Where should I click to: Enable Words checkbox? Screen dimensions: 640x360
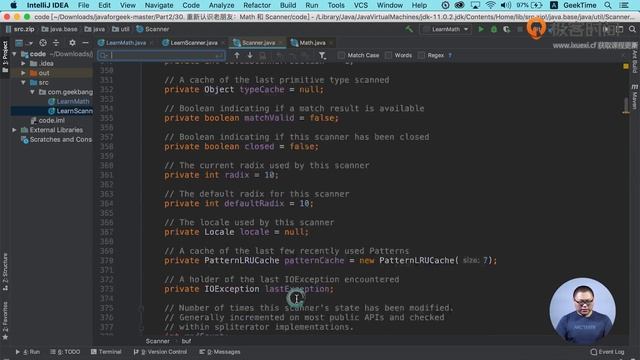coord(389,55)
